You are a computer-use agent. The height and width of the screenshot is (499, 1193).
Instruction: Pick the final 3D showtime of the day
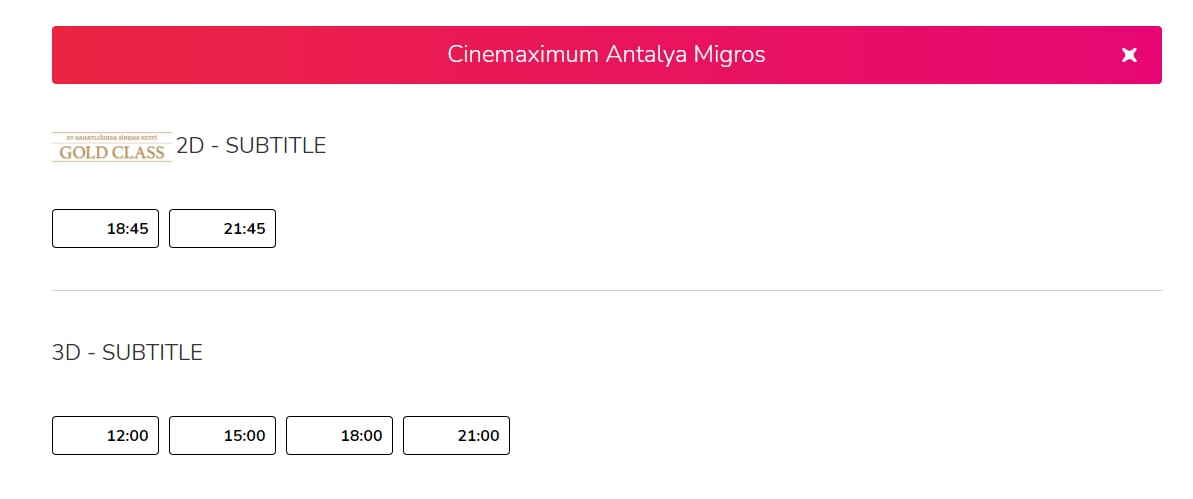(457, 435)
